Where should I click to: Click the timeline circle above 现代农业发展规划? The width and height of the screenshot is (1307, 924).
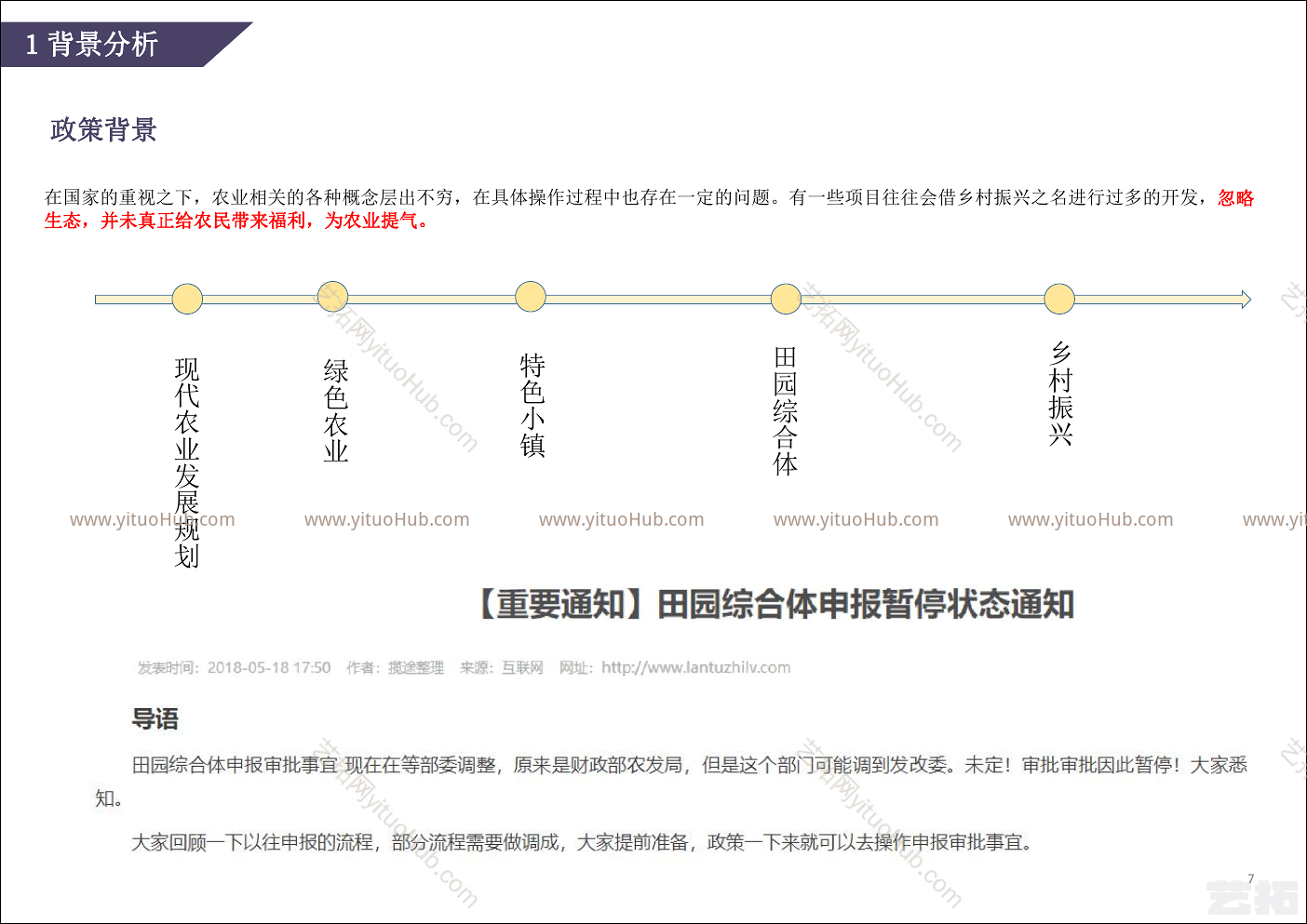pyautogui.click(x=187, y=299)
